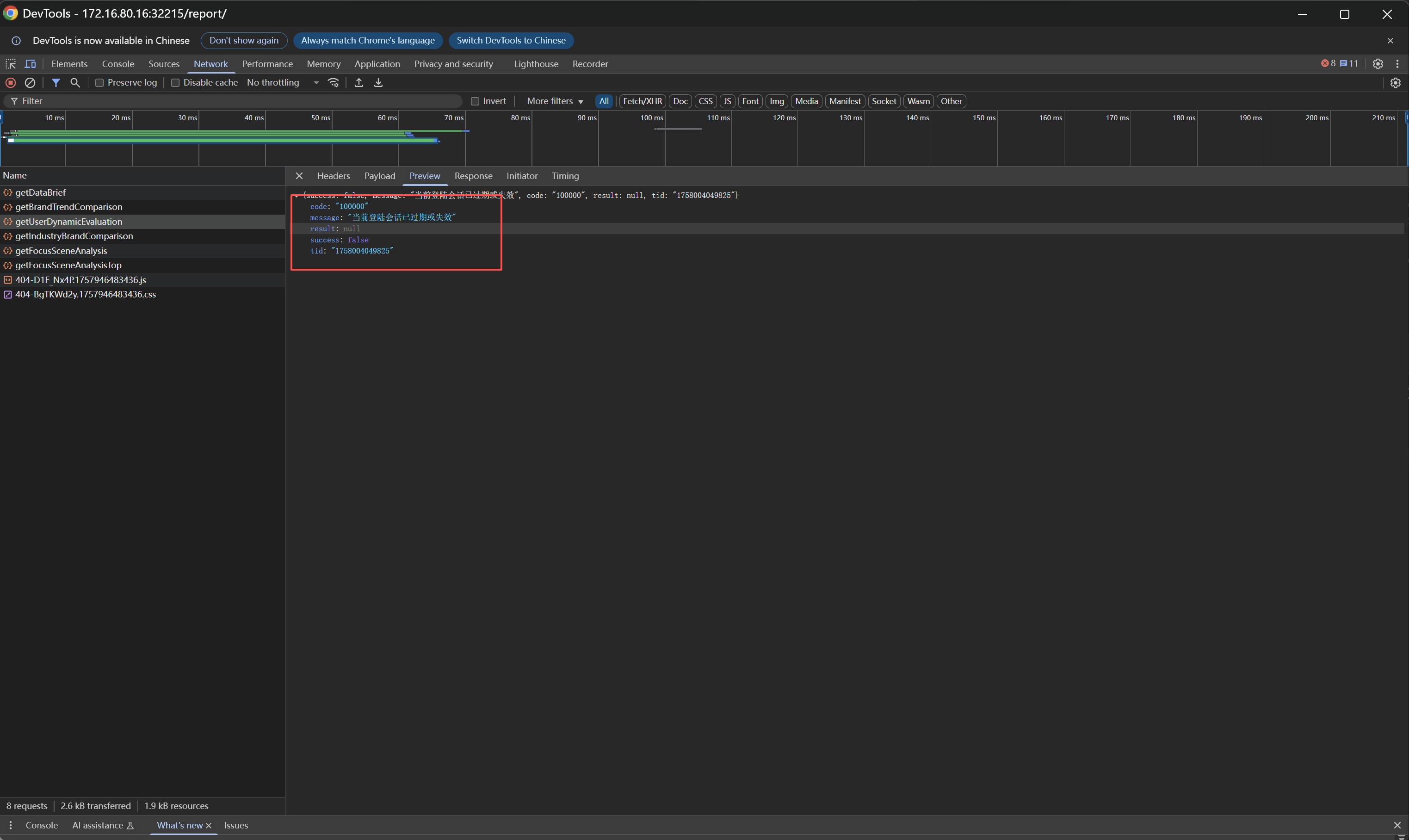Open the Sources panel

(x=164, y=64)
